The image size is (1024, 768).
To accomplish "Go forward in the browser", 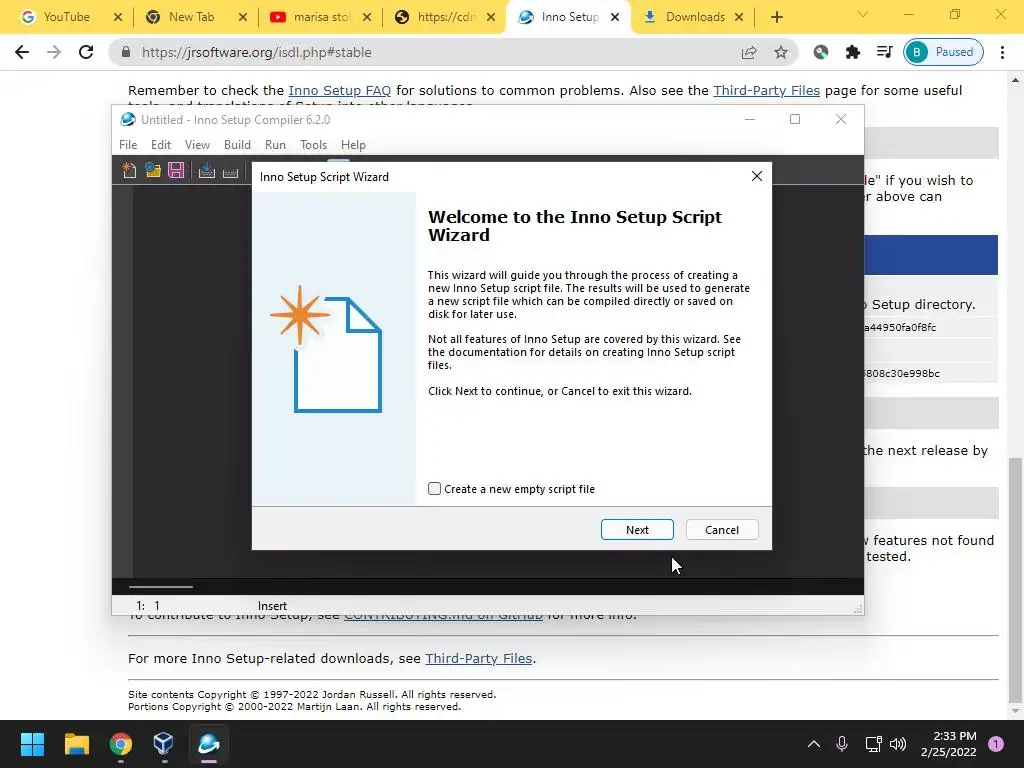I will pyautogui.click(x=54, y=52).
